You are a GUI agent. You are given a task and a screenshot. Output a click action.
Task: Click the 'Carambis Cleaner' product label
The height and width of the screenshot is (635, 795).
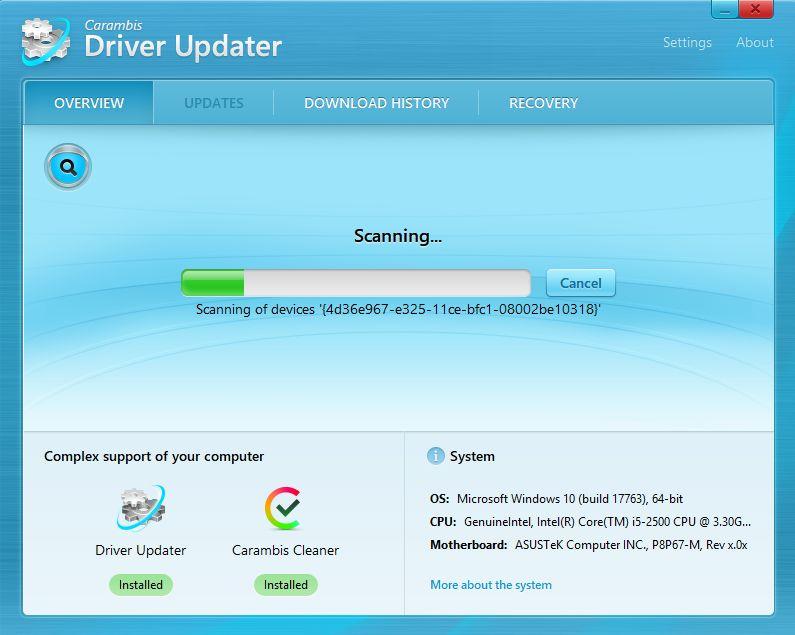pos(285,550)
